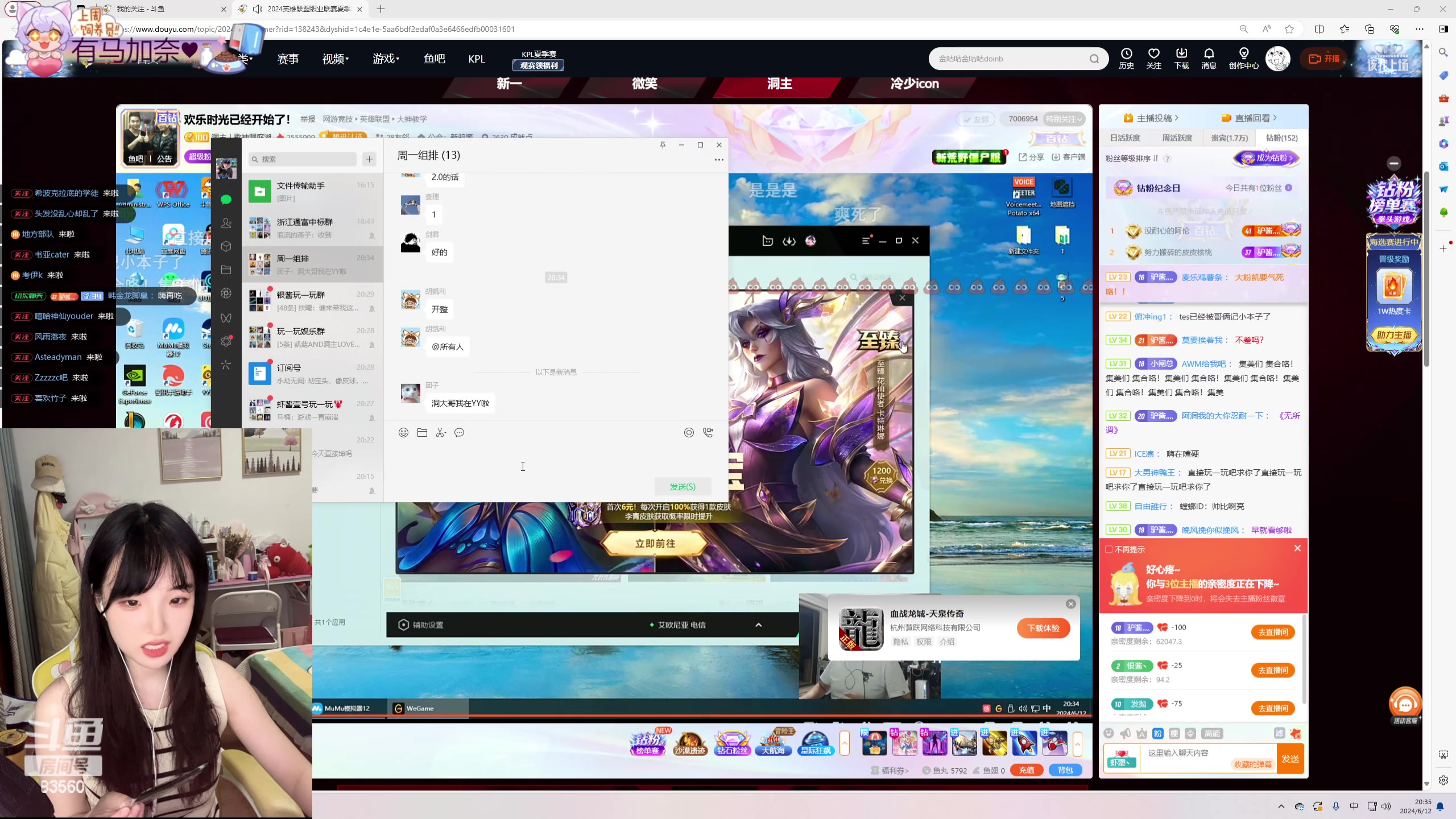
Task: Click 充值 recharge button
Action: click(x=1027, y=770)
